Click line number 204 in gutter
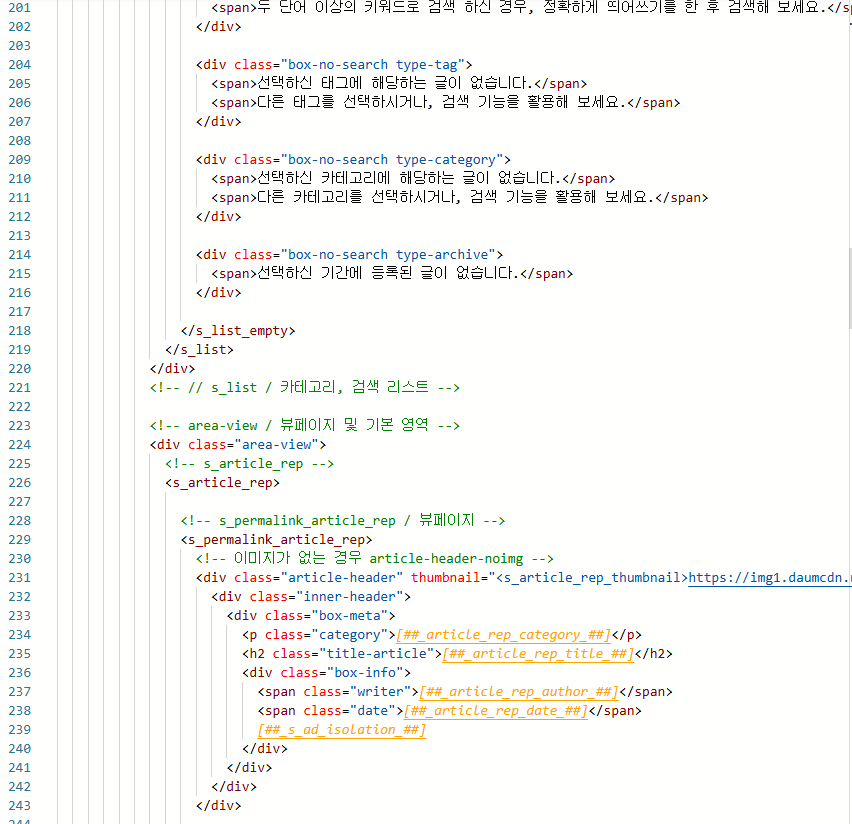852x824 pixels. click(20, 65)
